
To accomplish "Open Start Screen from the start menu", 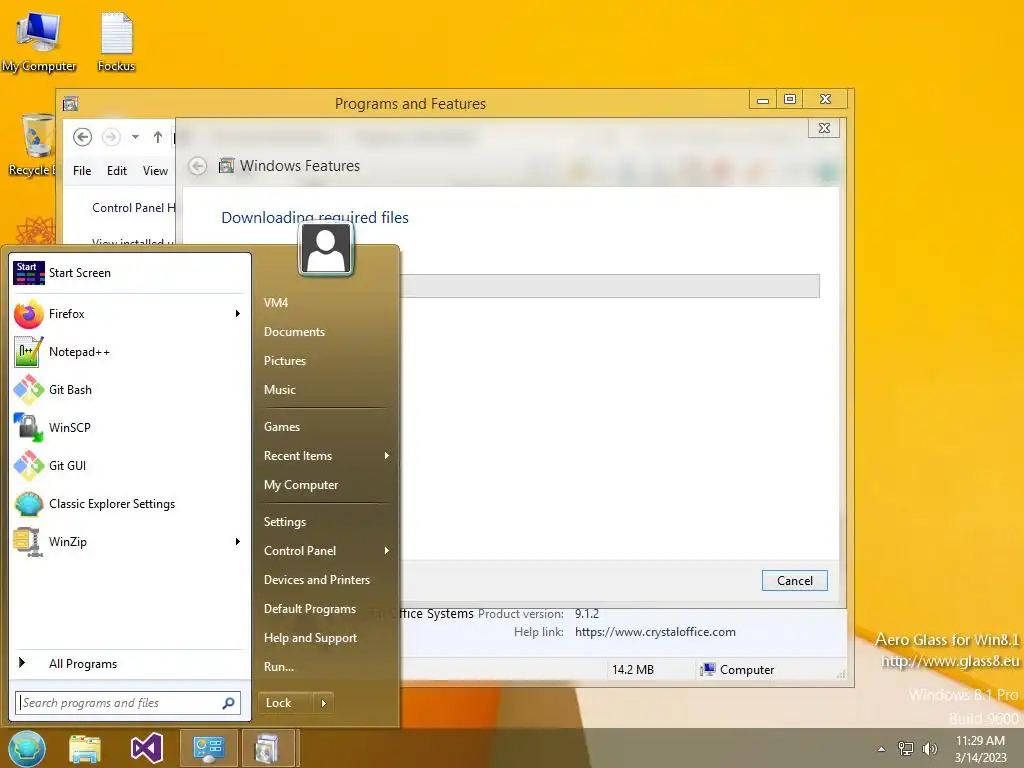I will [129, 273].
